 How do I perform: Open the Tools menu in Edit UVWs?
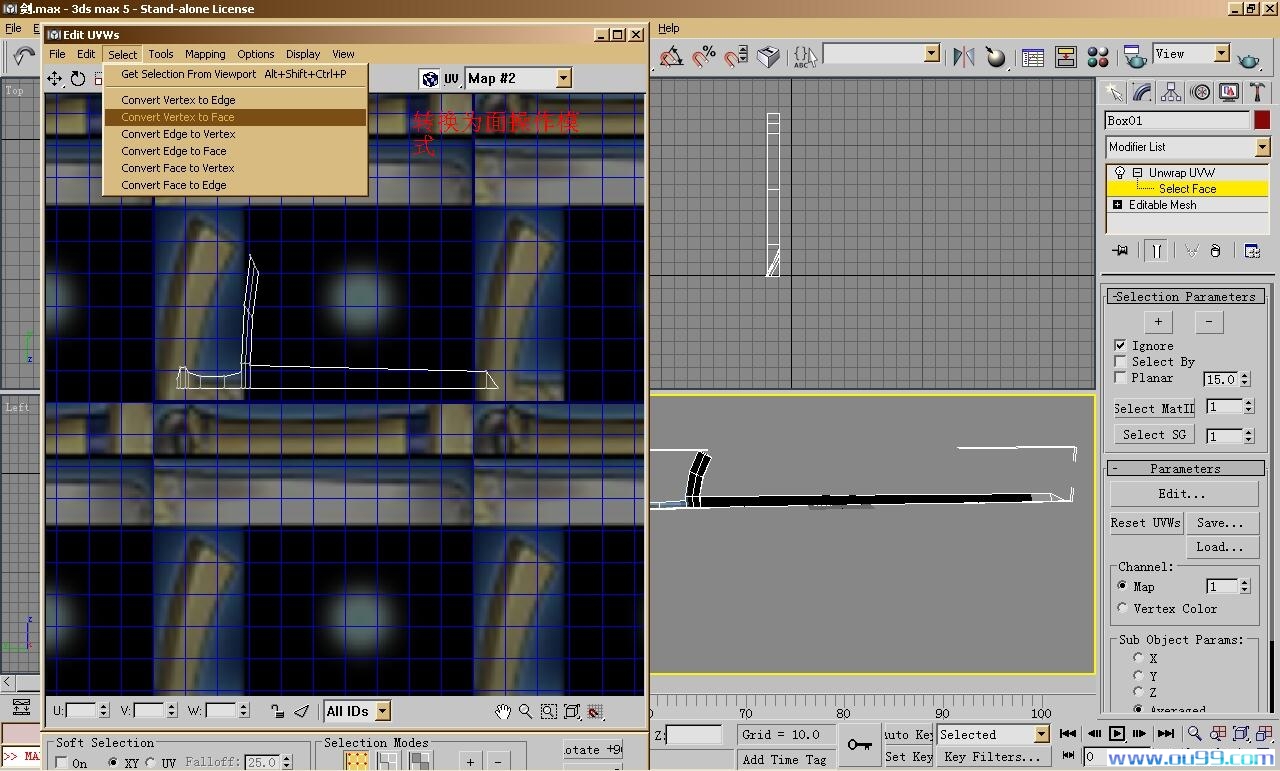coord(161,54)
